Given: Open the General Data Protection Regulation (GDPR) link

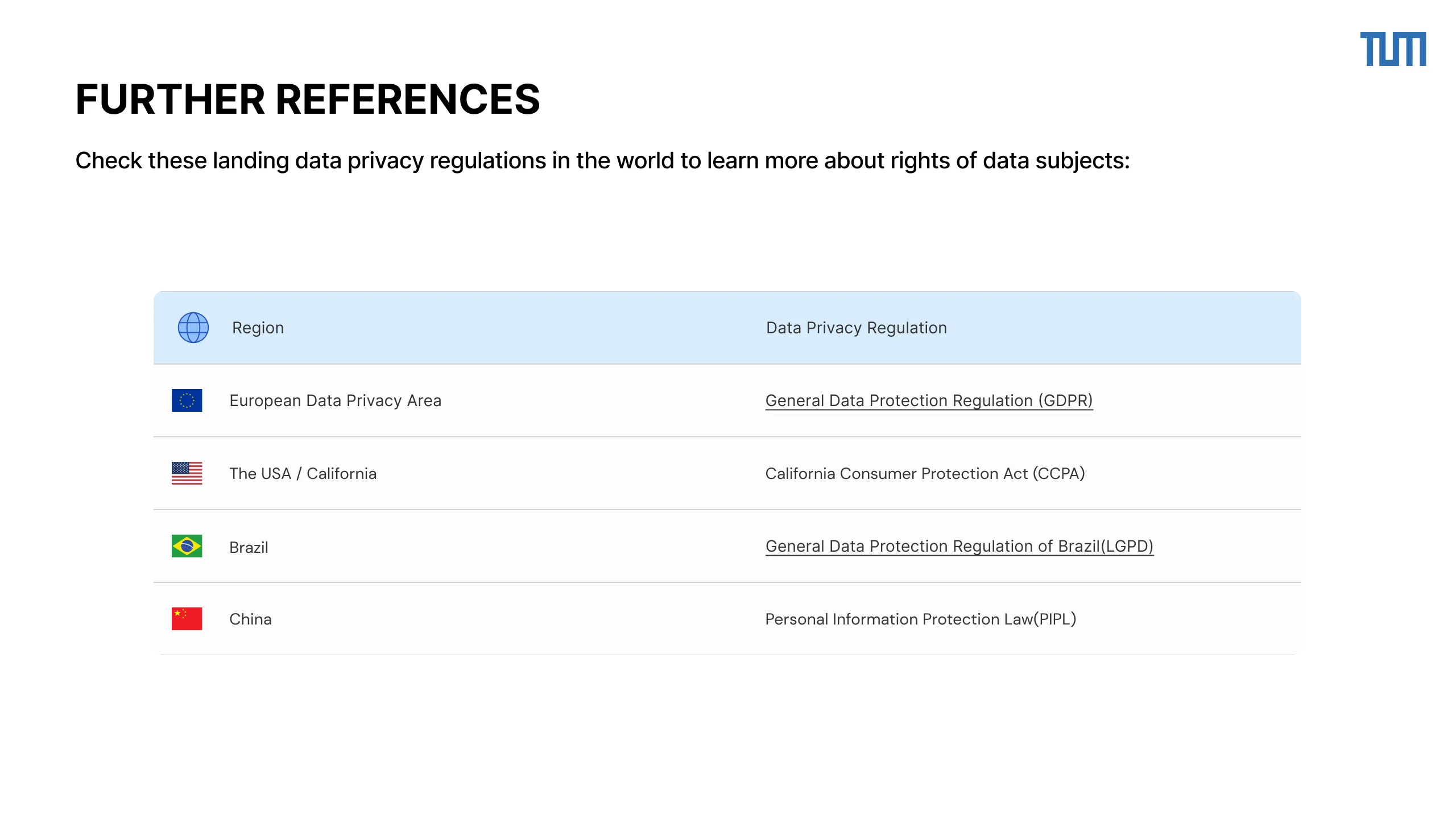Looking at the screenshot, I should point(929,400).
